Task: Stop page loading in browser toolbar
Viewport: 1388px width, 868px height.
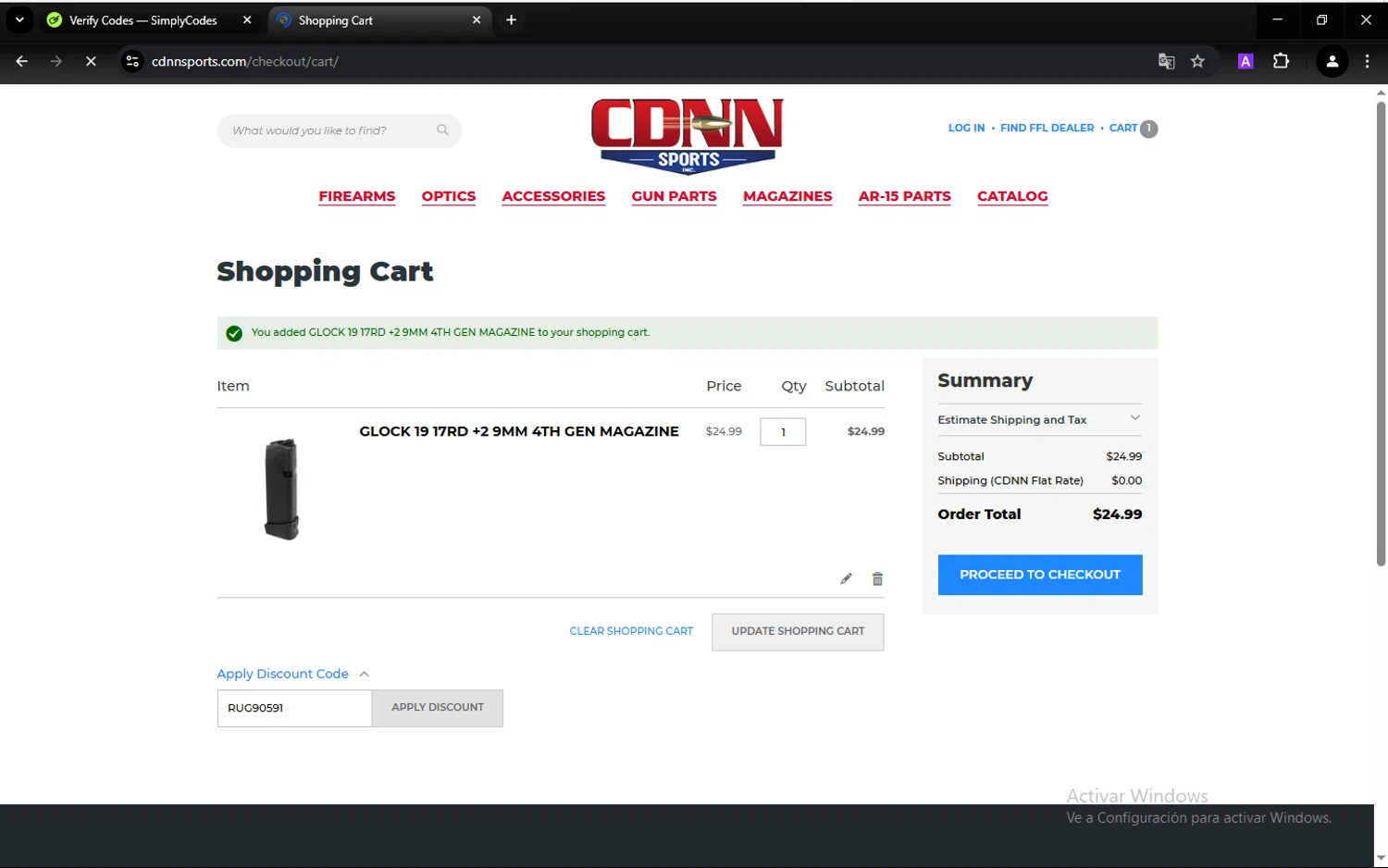Action: click(91, 62)
